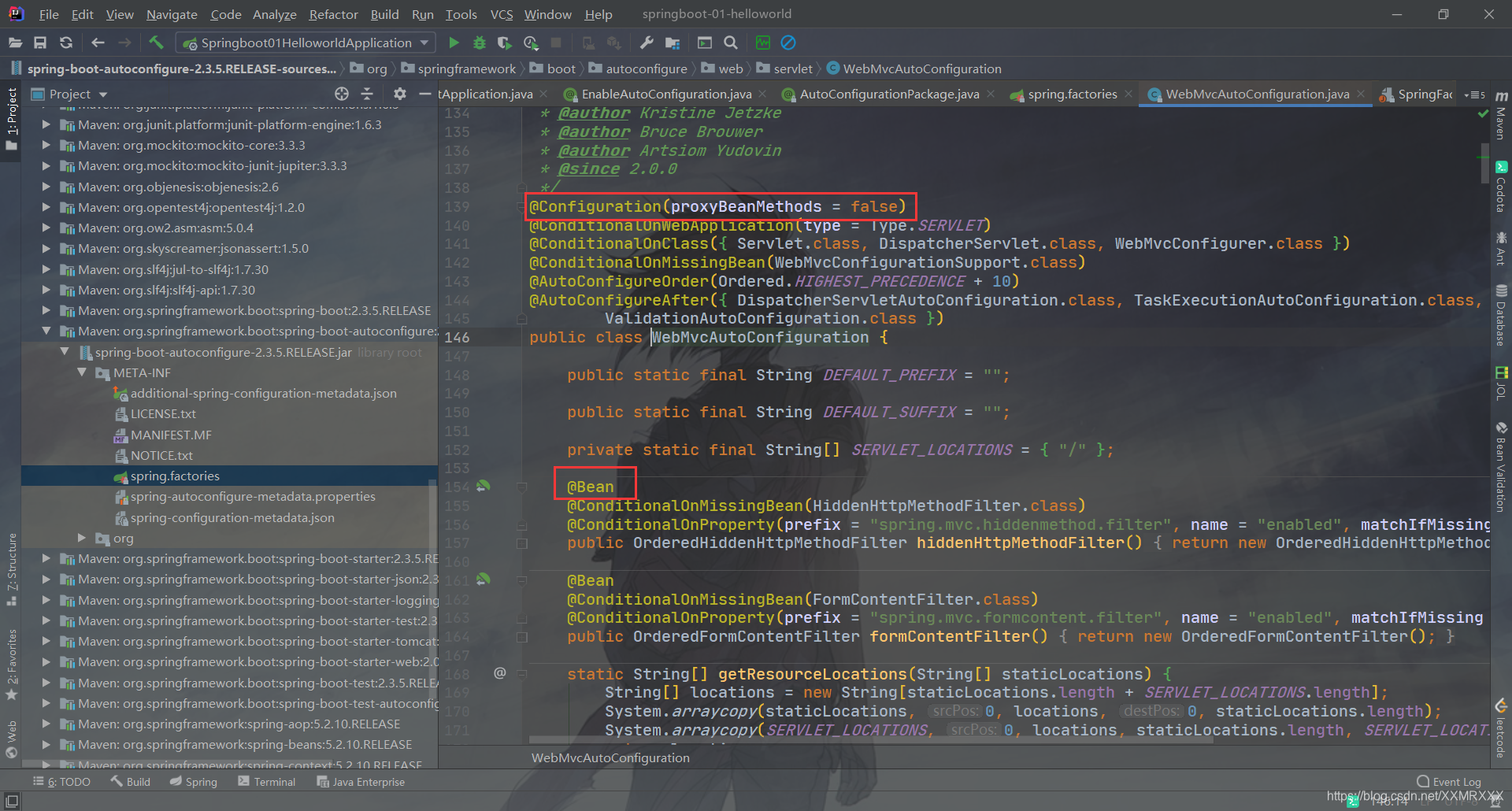This screenshot has height=811, width=1512.
Task: Close the spring.factories editor tab
Action: point(1128,94)
